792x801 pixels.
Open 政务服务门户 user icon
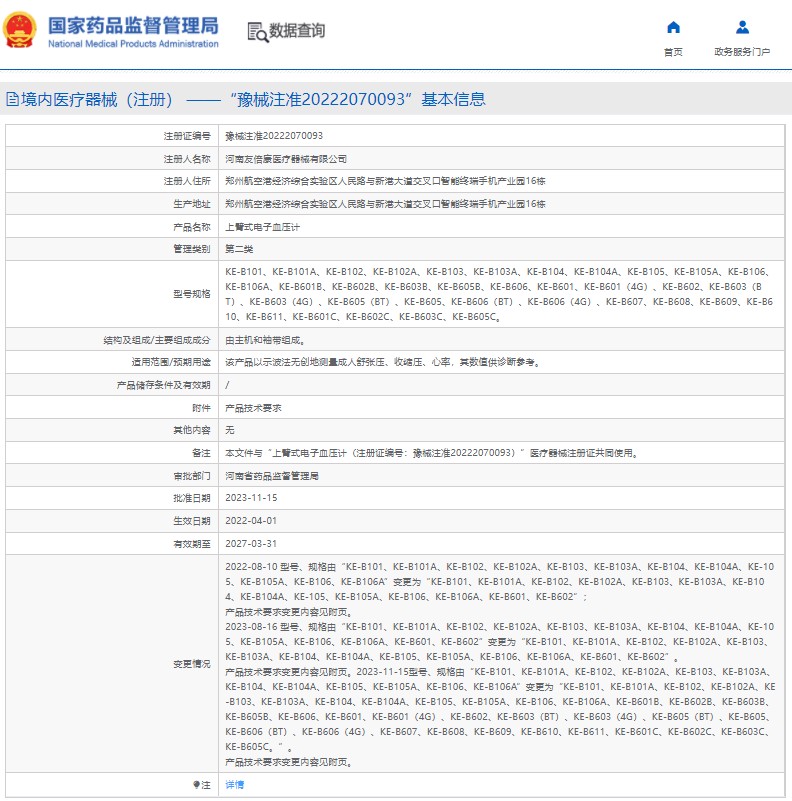point(742,27)
